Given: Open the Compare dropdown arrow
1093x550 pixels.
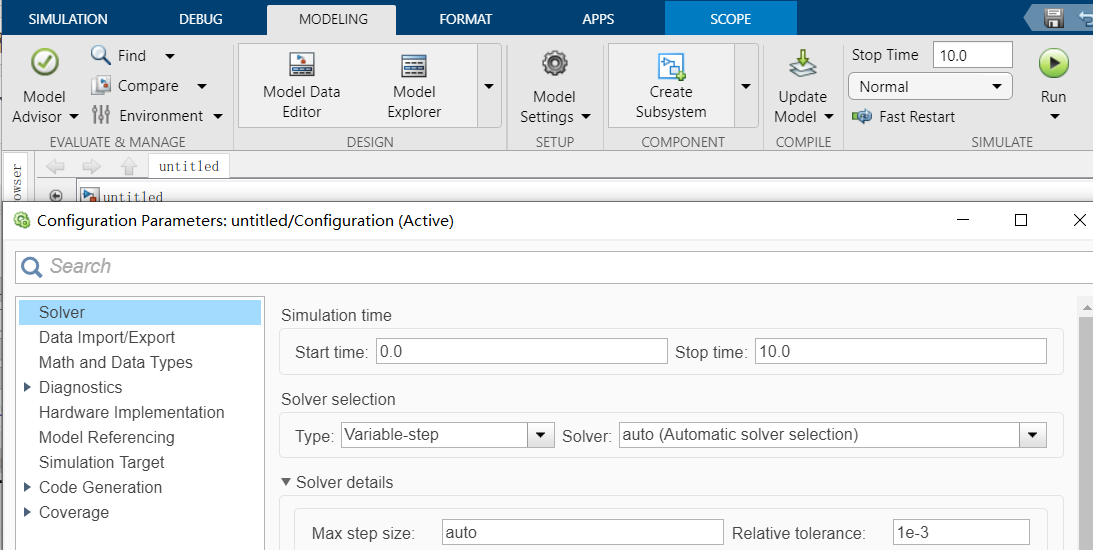Looking at the screenshot, I should 201,86.
